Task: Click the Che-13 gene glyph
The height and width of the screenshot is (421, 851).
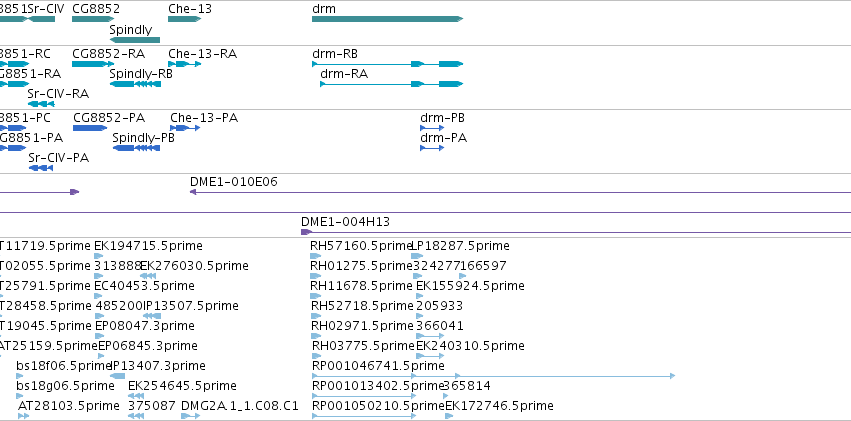Action: tap(185, 19)
